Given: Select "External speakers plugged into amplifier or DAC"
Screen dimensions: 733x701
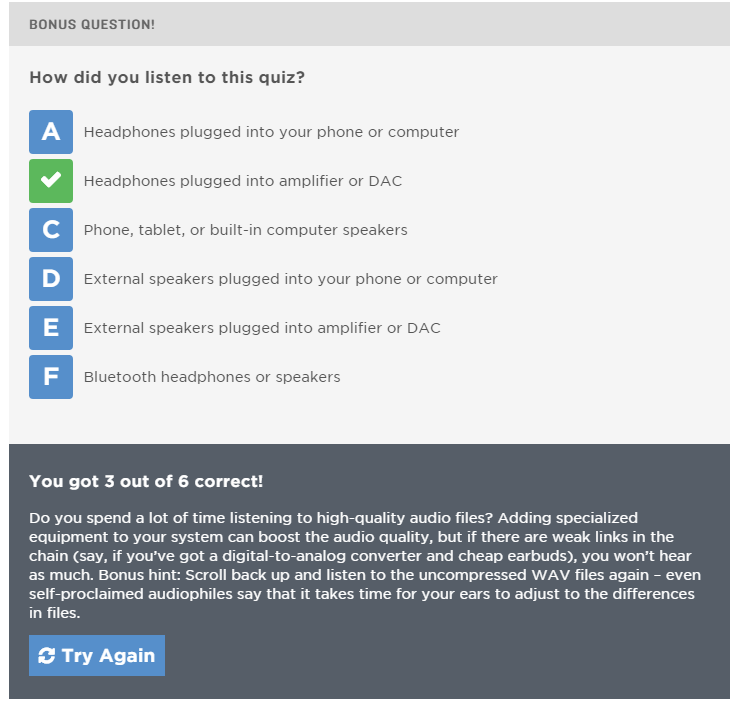Looking at the screenshot, I should [262, 328].
